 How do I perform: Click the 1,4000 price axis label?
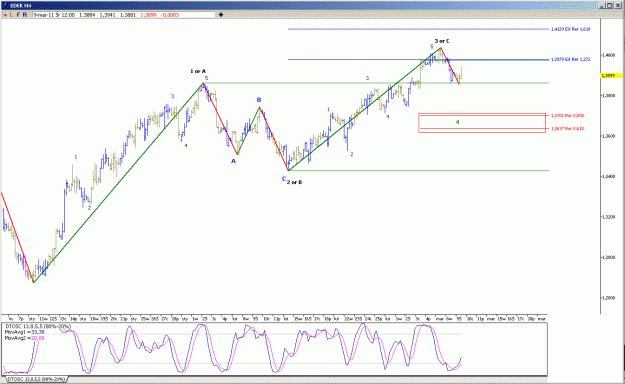point(609,55)
